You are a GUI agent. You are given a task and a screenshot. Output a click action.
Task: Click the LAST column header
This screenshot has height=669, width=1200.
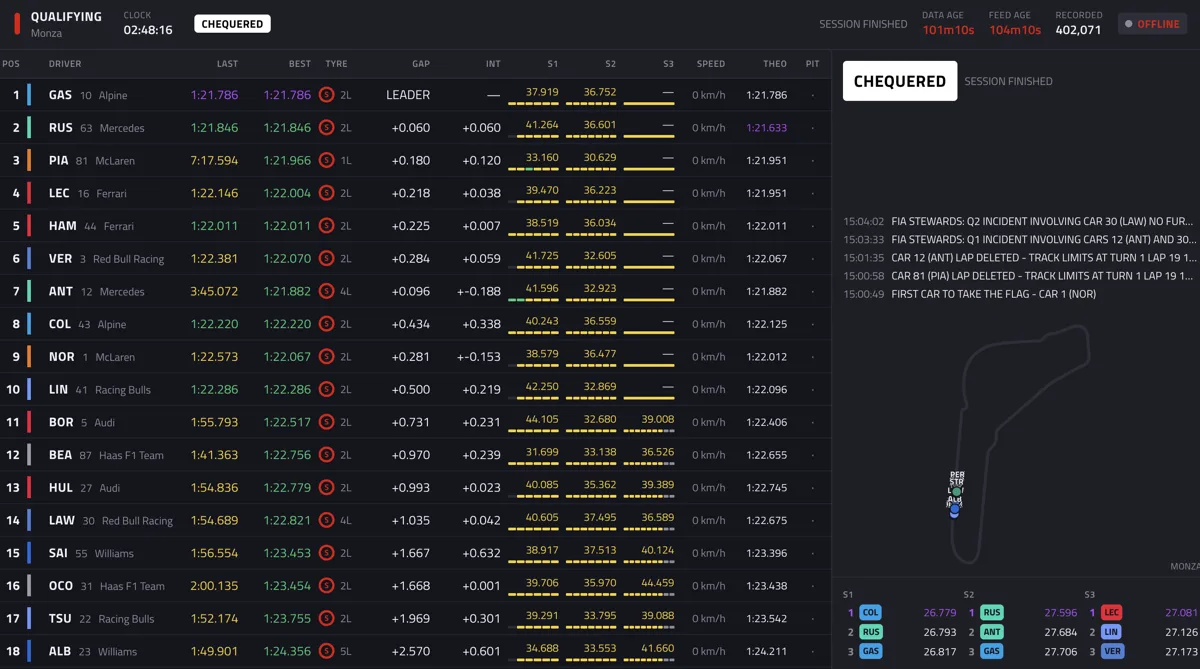click(x=227, y=64)
